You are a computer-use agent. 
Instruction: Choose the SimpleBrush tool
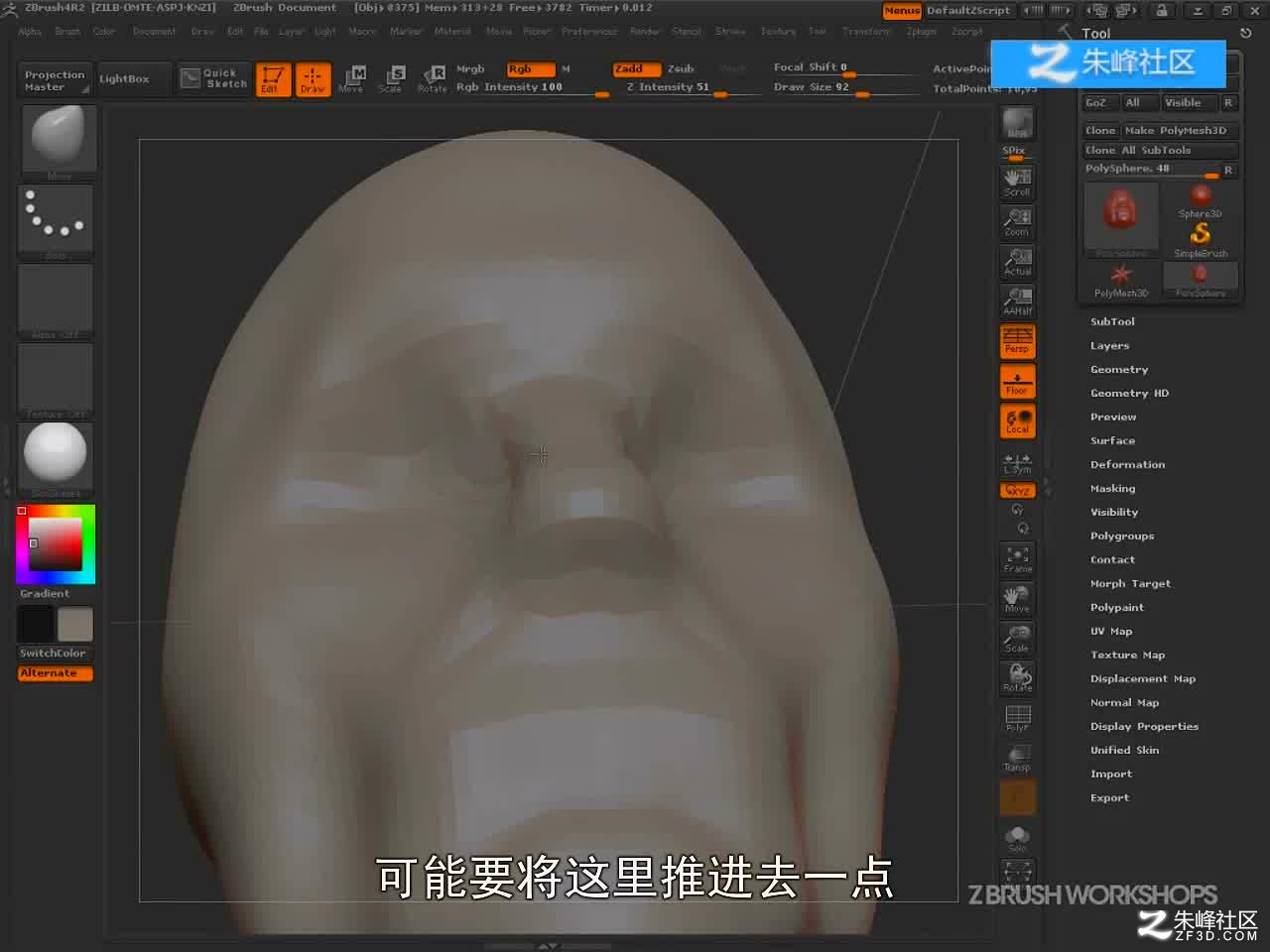pos(1200,239)
